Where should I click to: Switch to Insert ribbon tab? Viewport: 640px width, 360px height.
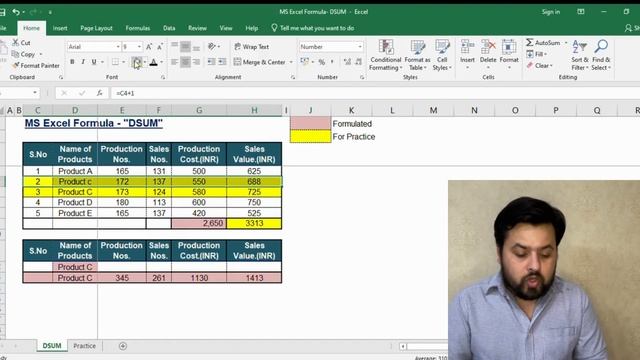[x=60, y=28]
